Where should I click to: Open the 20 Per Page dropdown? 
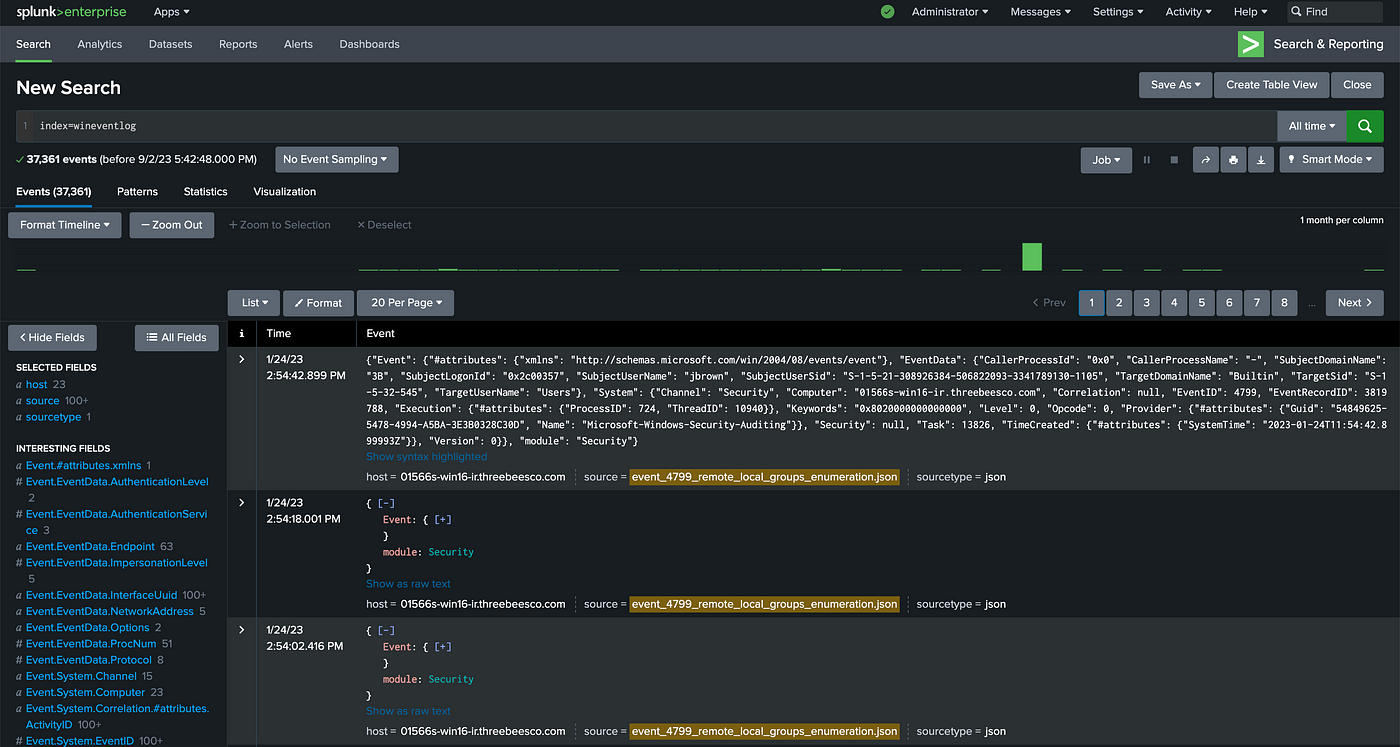[x=407, y=303]
